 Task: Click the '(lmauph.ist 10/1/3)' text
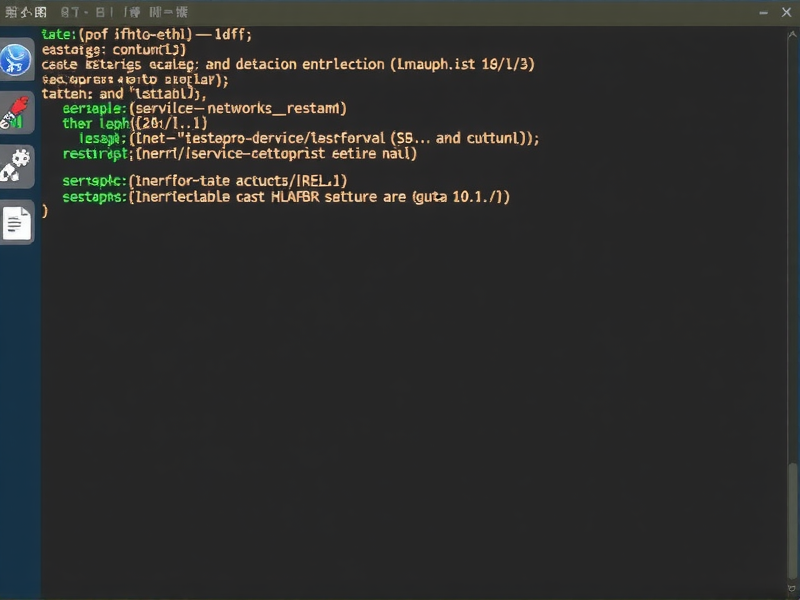click(462, 64)
